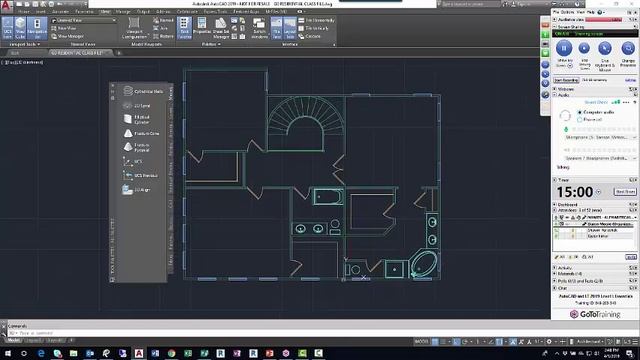Collapse the Timer section
The width and height of the screenshot is (640, 360).
pyautogui.click(x=555, y=180)
